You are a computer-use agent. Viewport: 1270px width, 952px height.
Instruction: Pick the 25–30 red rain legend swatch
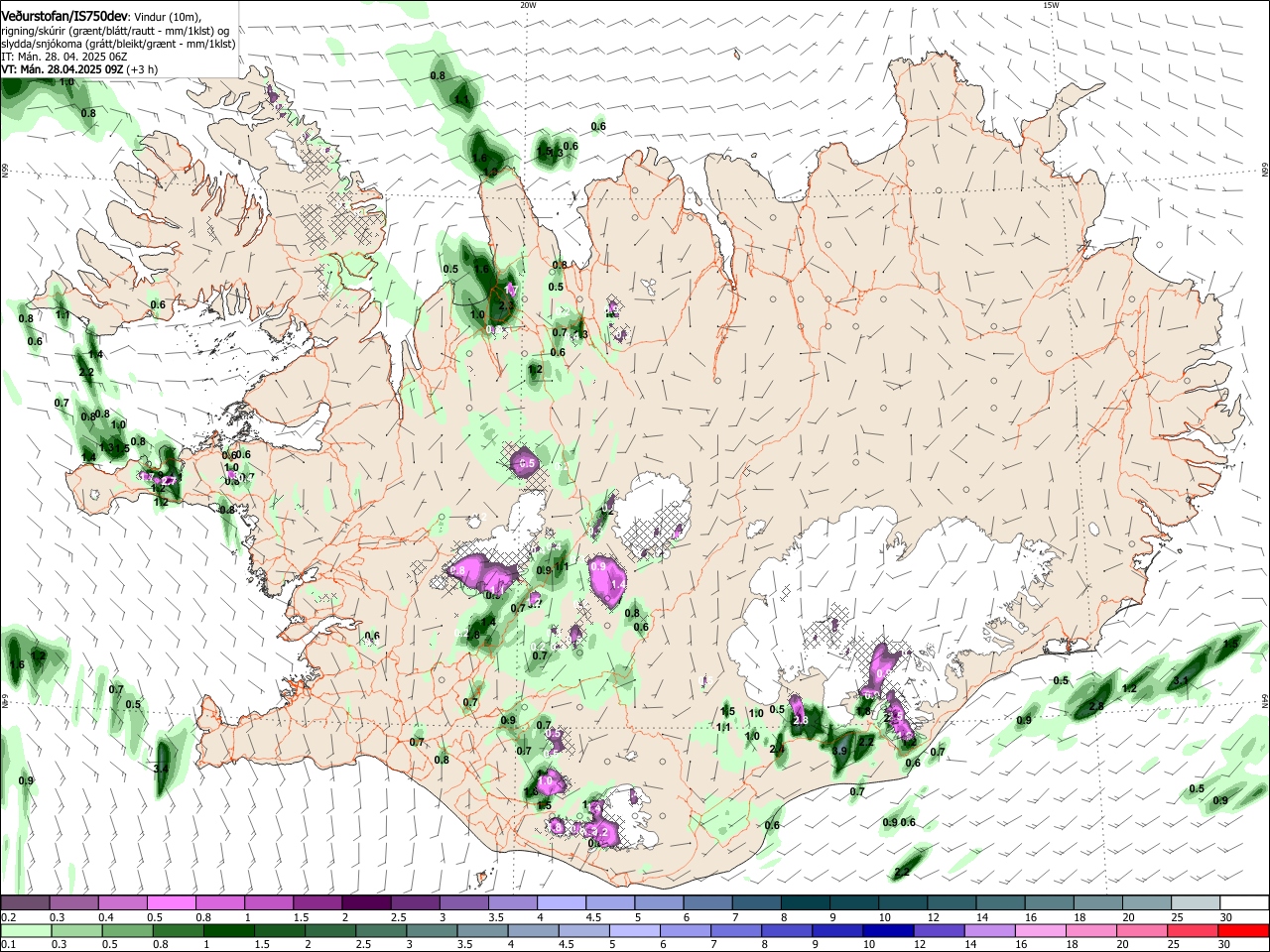1193,930
